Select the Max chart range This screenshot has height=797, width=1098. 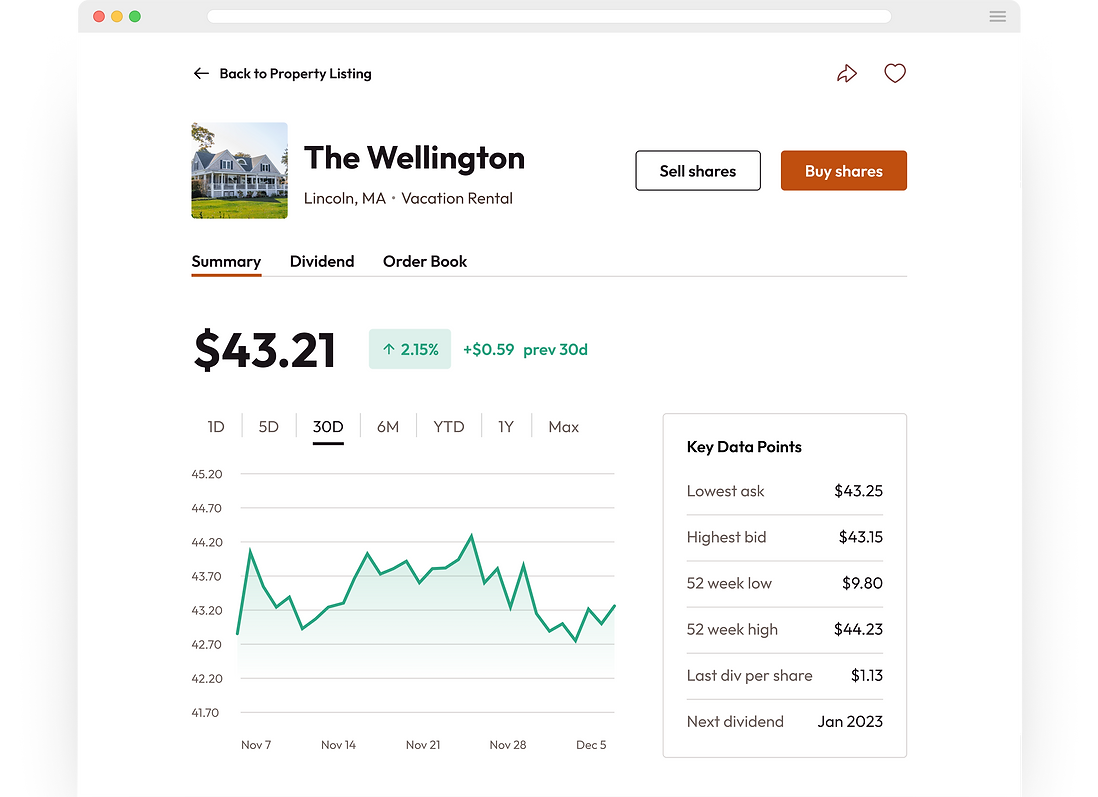pyautogui.click(x=563, y=426)
